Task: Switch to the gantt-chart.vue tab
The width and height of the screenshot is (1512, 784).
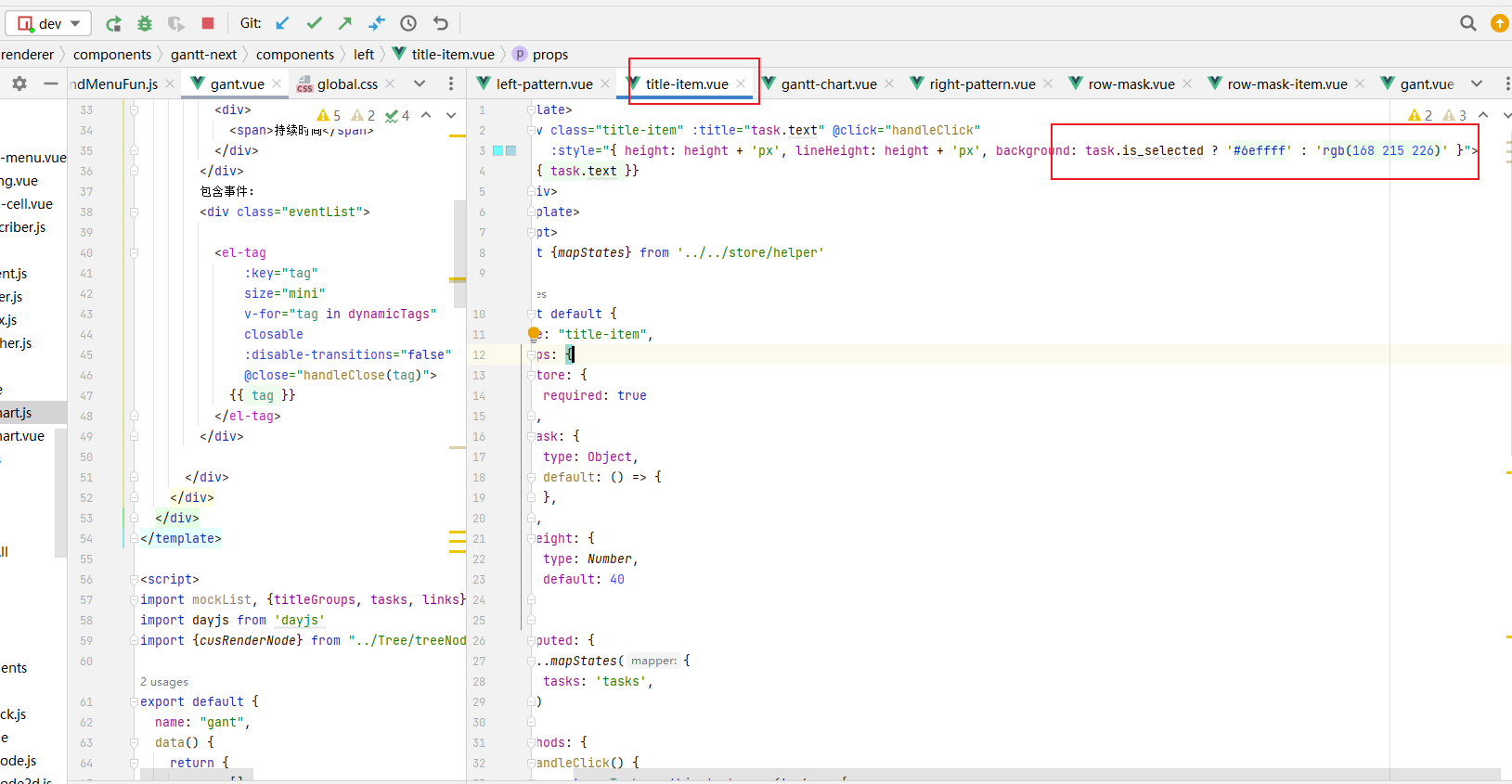Action: pos(828,84)
